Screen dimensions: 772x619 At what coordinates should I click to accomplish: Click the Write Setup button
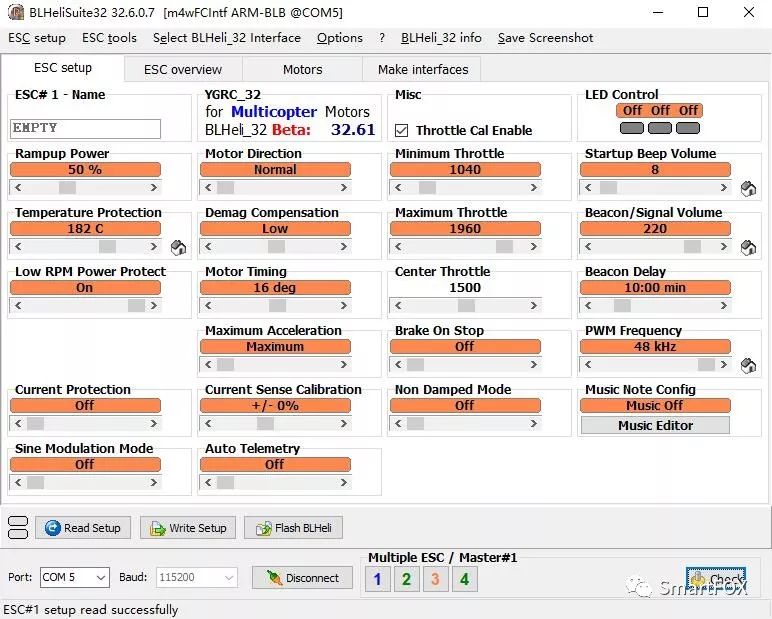pos(188,528)
